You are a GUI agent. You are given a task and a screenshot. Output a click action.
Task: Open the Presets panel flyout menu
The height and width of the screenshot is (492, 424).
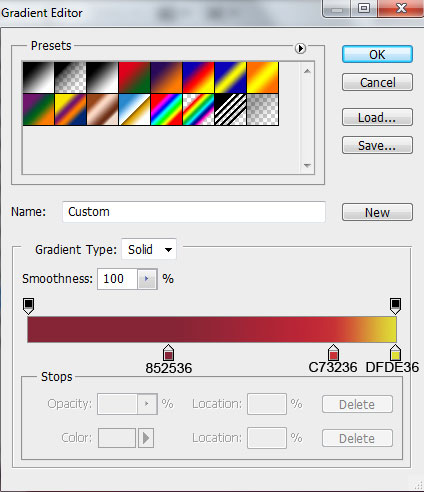click(300, 48)
